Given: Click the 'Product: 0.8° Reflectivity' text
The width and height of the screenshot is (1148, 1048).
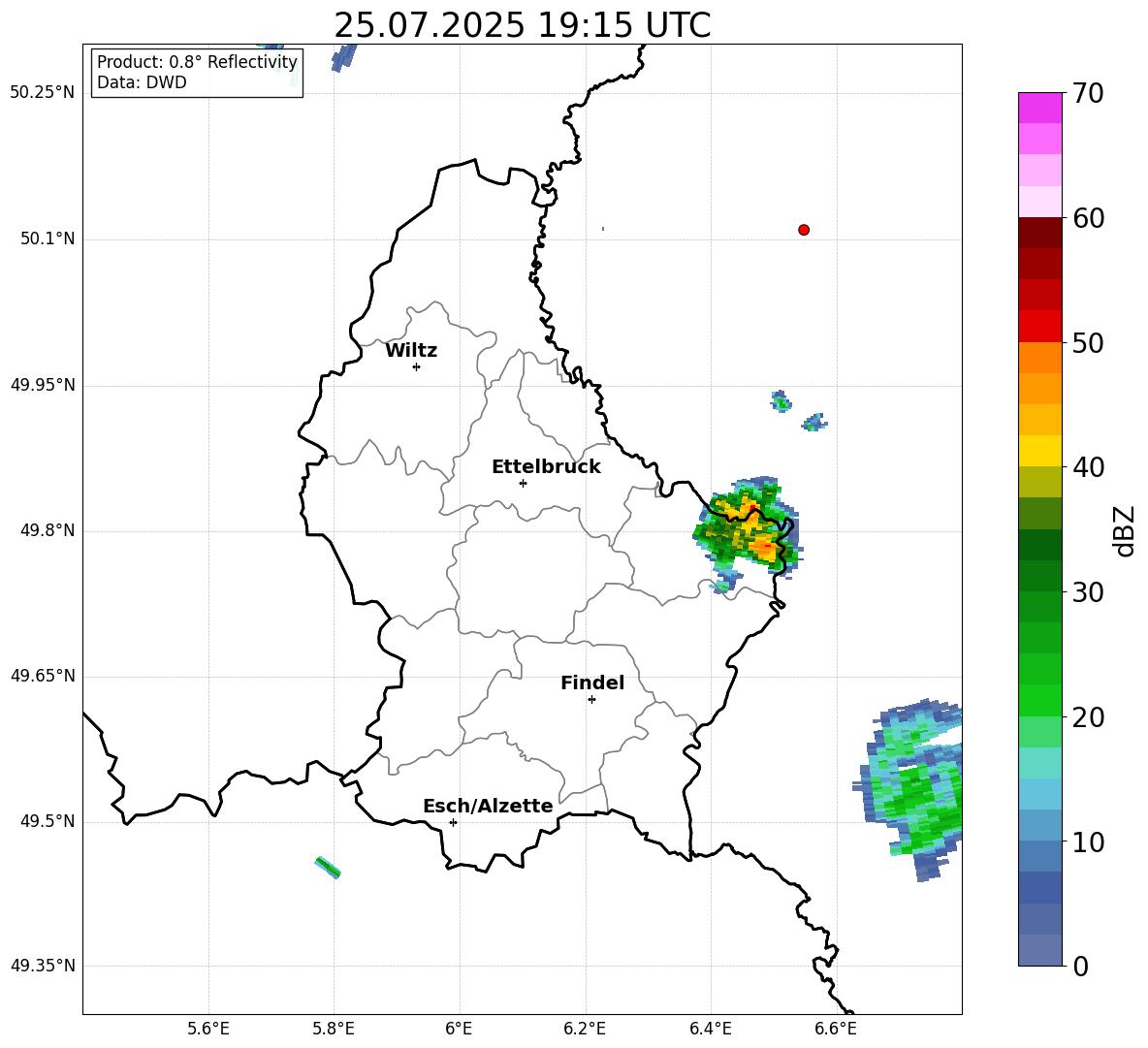Looking at the screenshot, I should pyautogui.click(x=197, y=62).
